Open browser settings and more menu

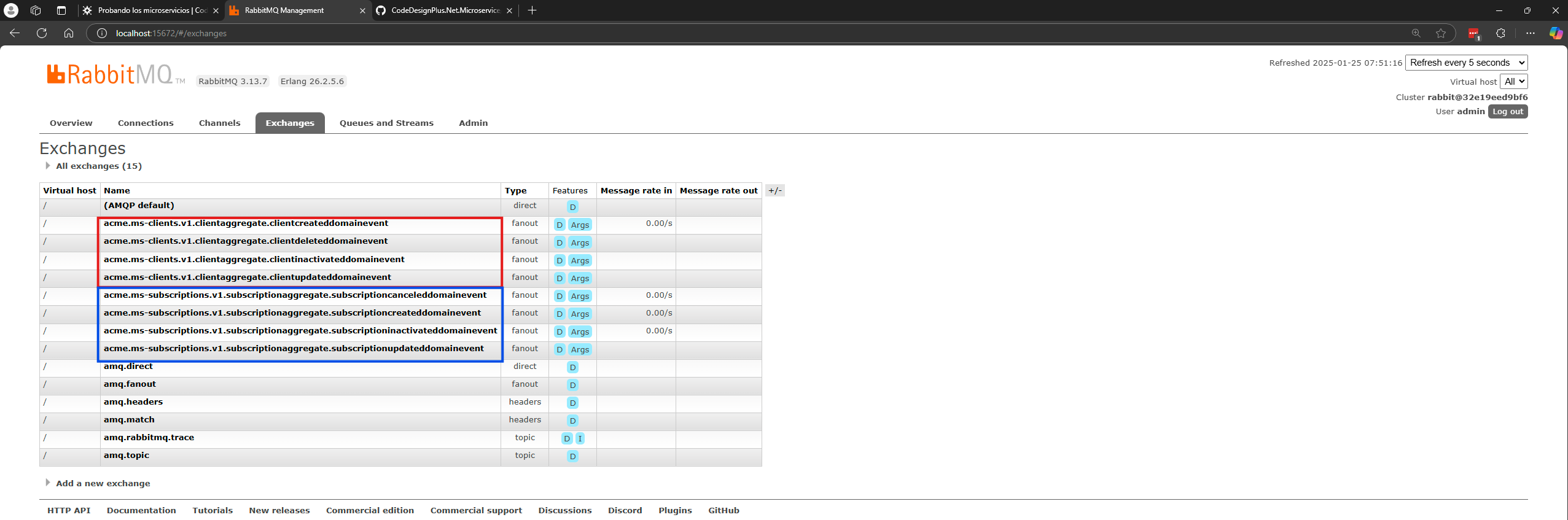(x=1530, y=33)
